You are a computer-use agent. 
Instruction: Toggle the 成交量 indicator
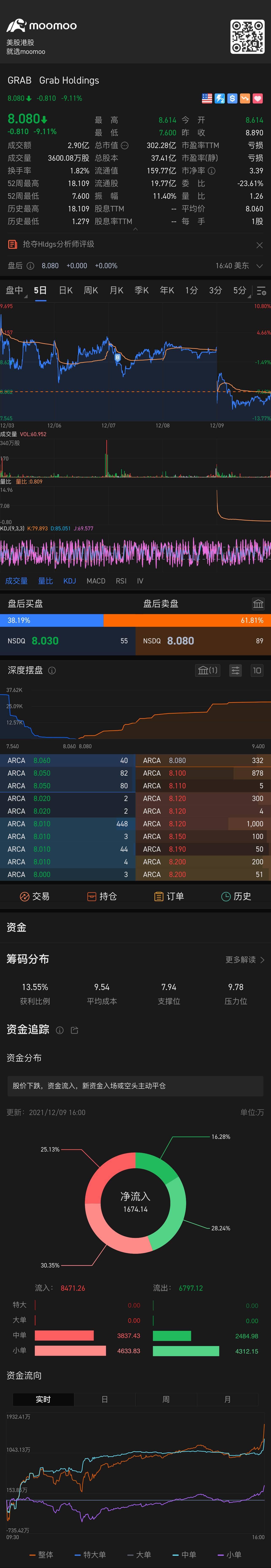click(x=16, y=581)
